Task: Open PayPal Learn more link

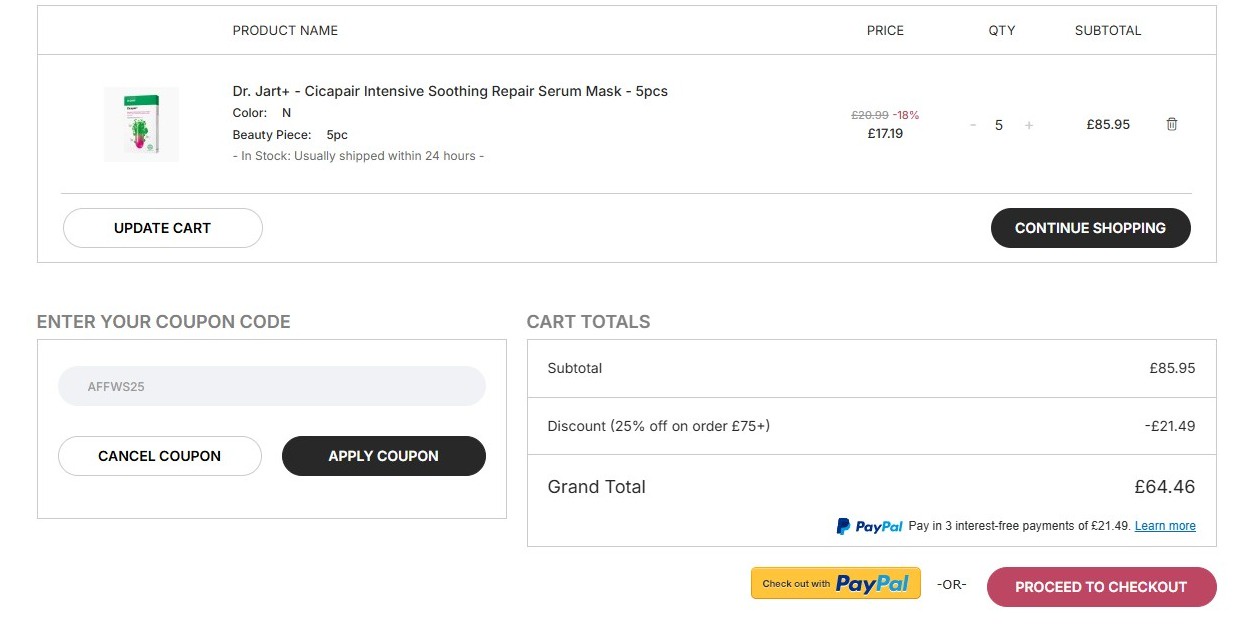Action: click(x=1165, y=526)
